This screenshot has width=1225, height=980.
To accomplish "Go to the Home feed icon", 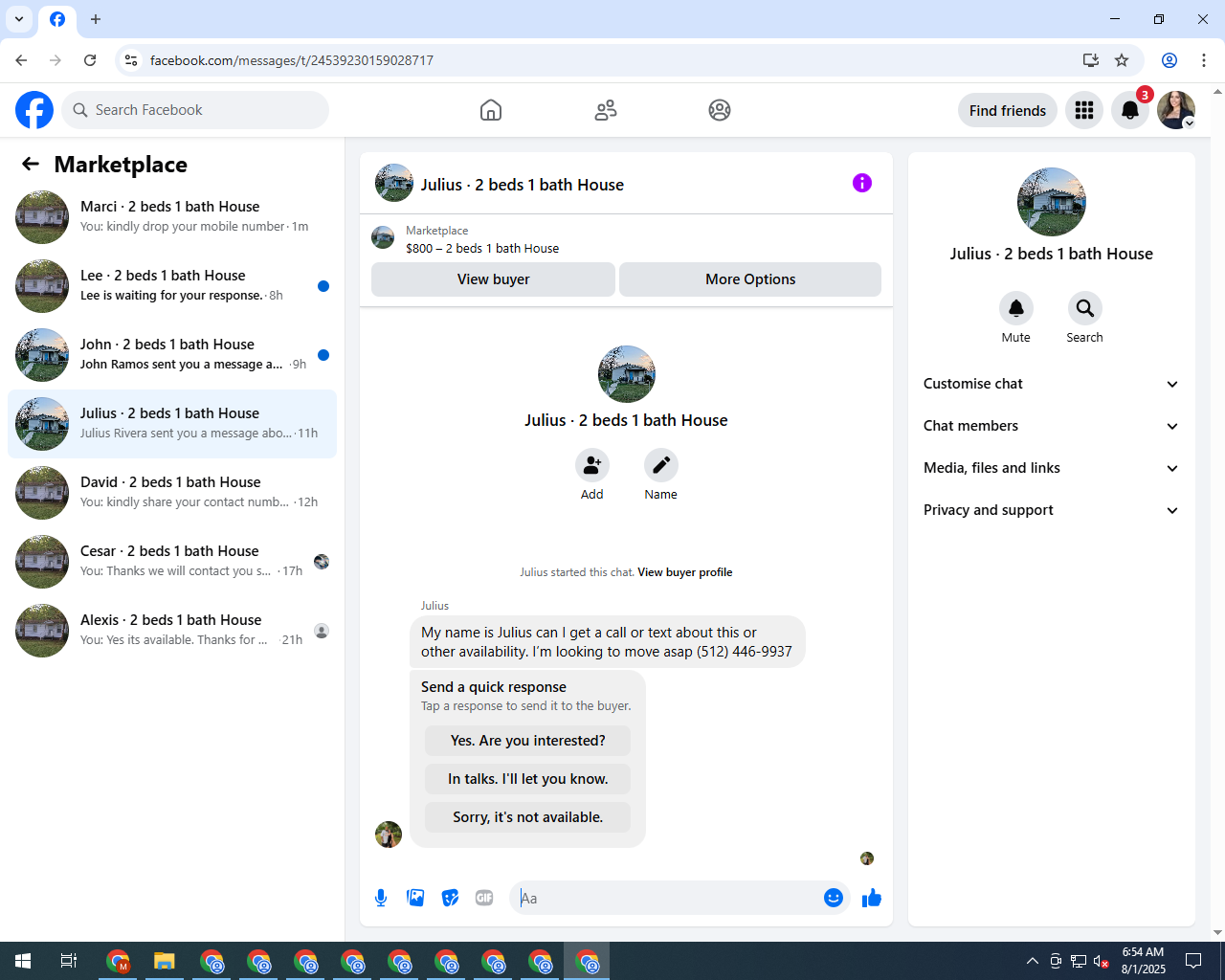I will point(491,110).
